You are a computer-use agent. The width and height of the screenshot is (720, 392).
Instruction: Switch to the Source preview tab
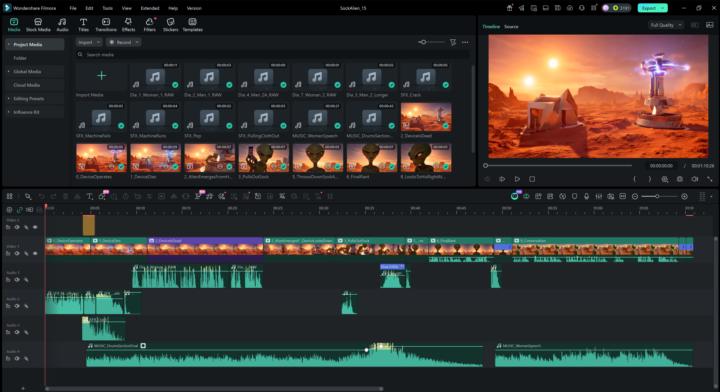pos(511,27)
